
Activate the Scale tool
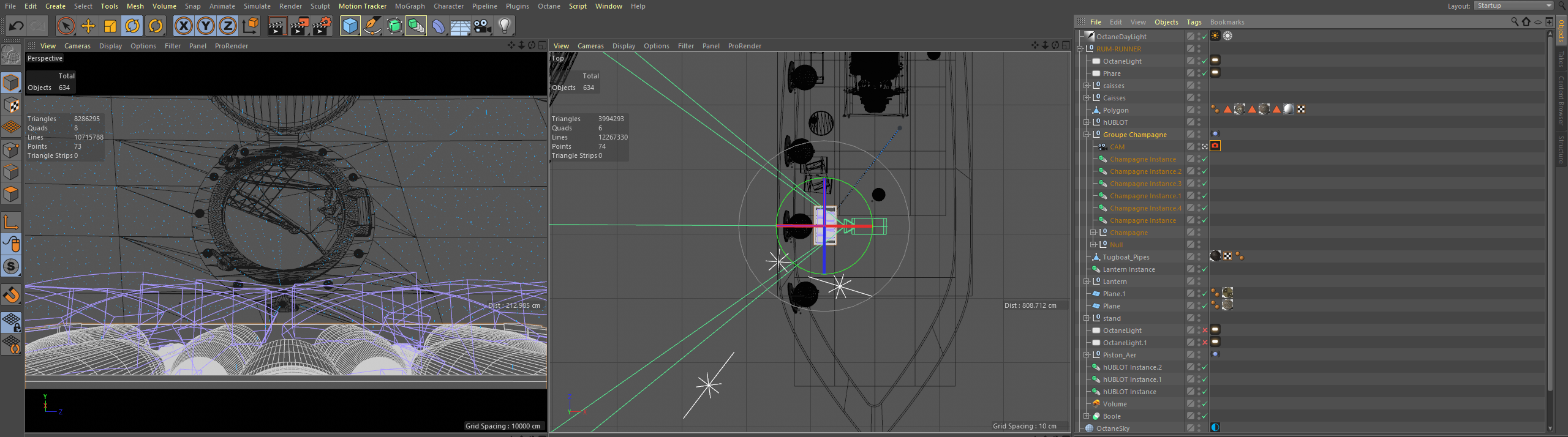[x=110, y=26]
